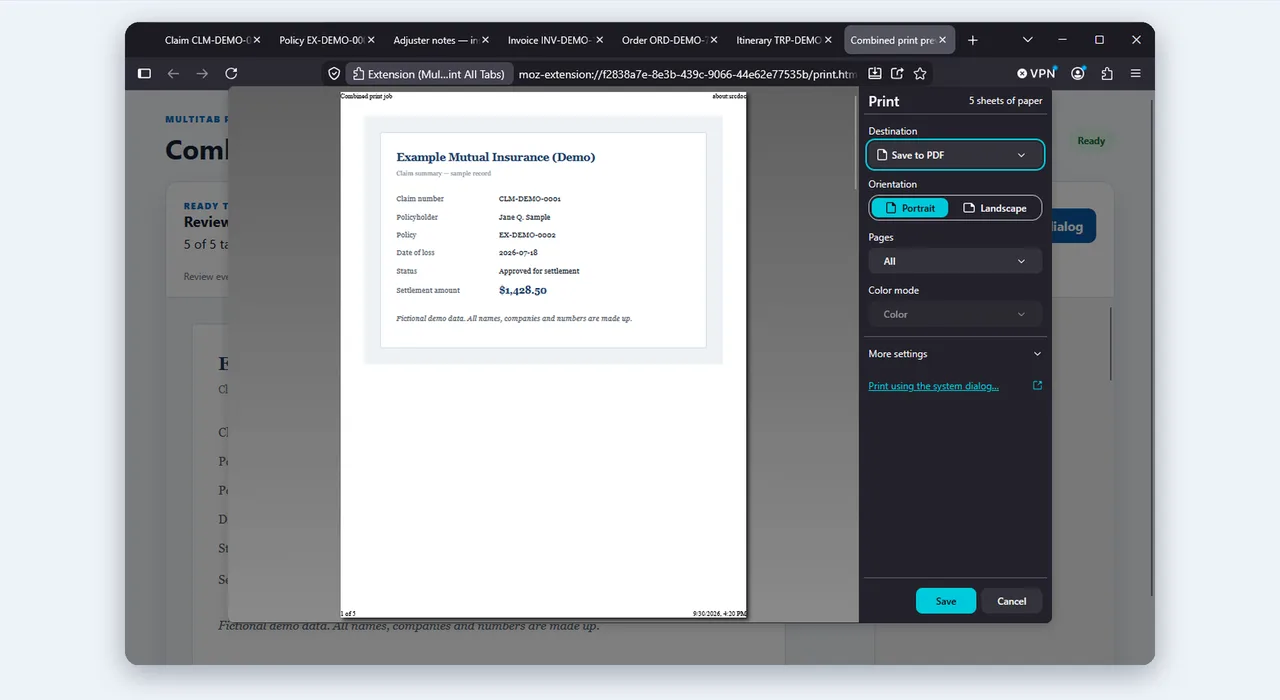Cancel the print dialog
Screen dimensions: 1280x700
pyautogui.click(x=1012, y=601)
